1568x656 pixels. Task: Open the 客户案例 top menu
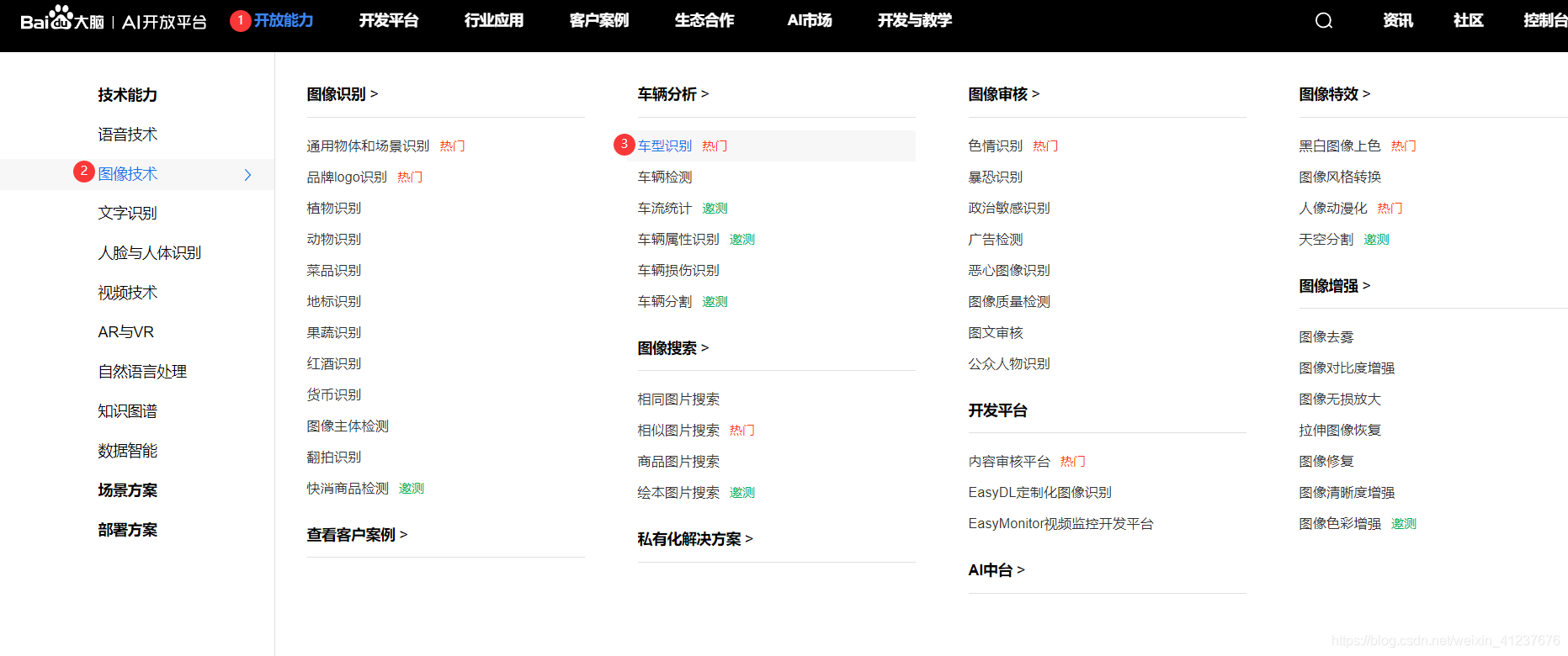(x=599, y=20)
